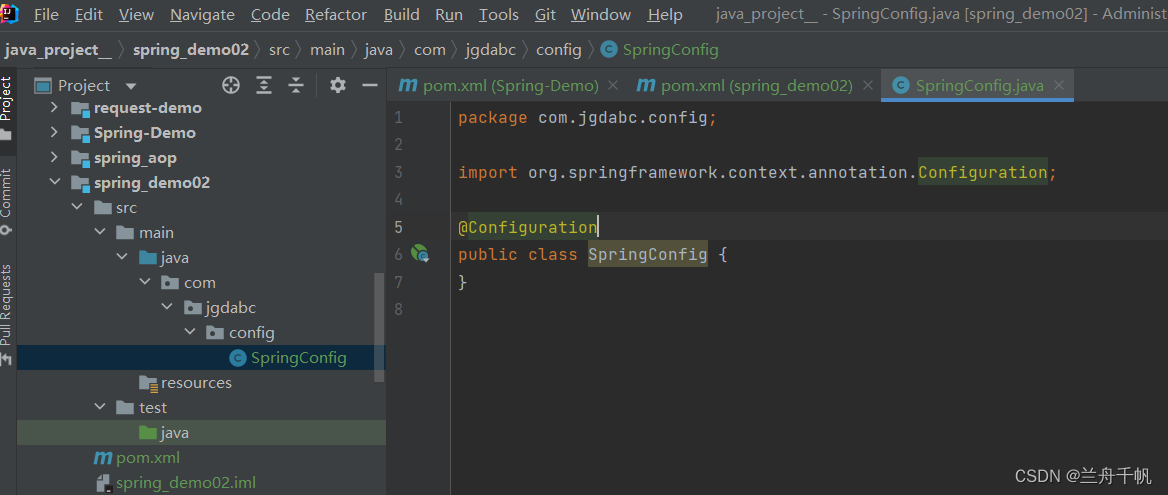Screen dimensions: 1168x495
Task: Collapse the jgdabc package
Action: [167, 307]
